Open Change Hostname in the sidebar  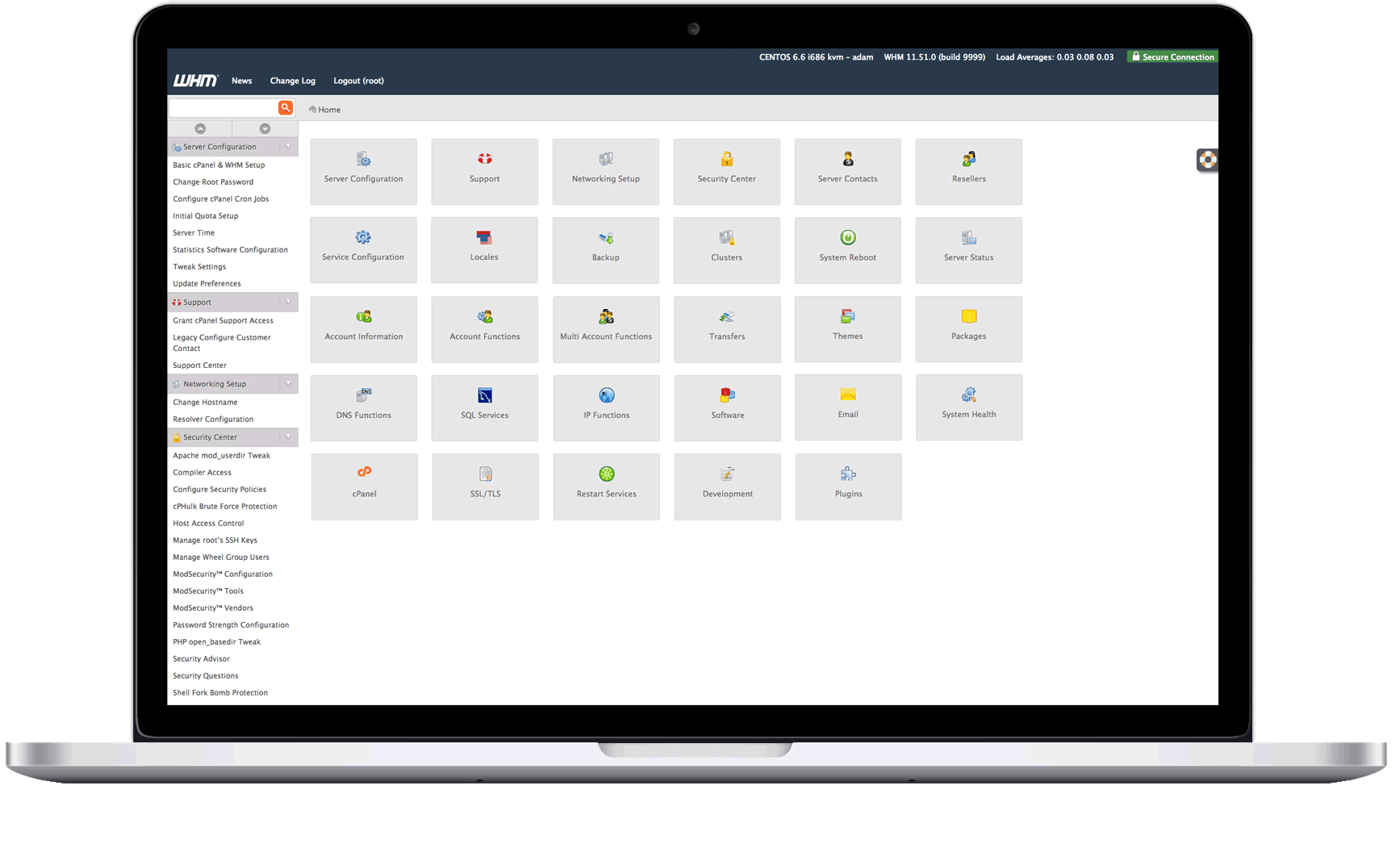click(x=205, y=403)
